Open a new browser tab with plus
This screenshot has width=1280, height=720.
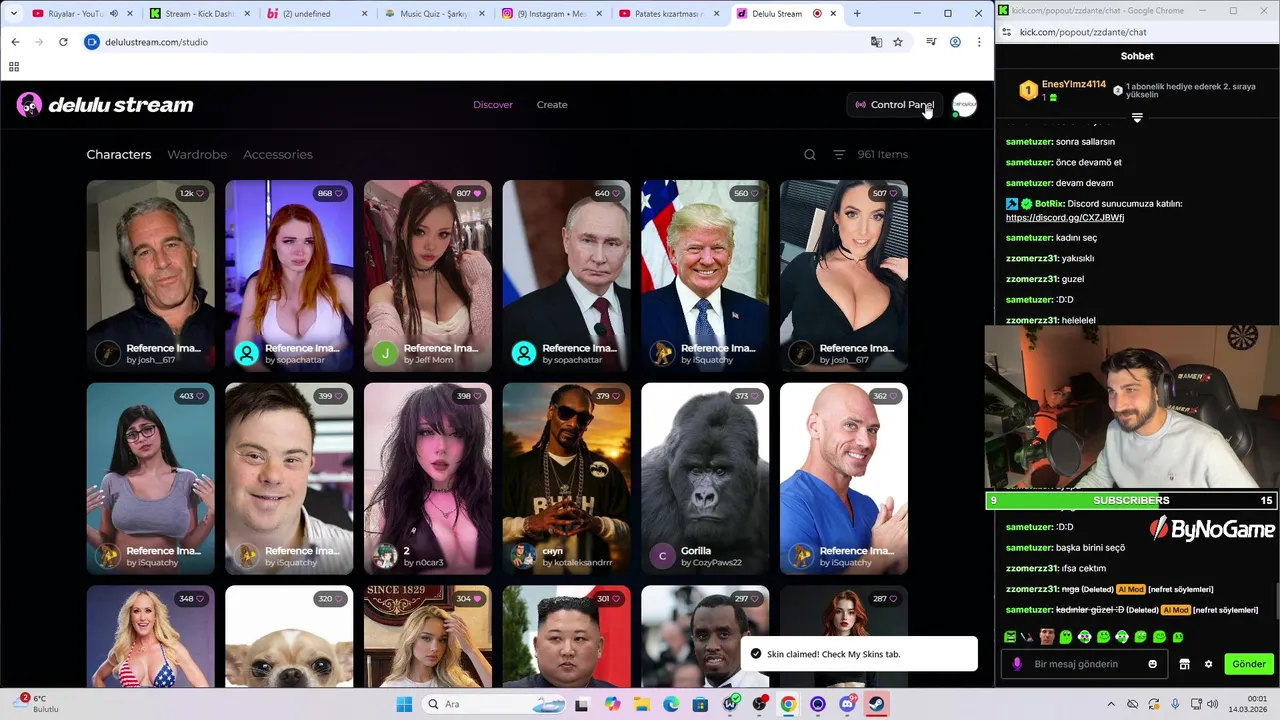tap(857, 14)
